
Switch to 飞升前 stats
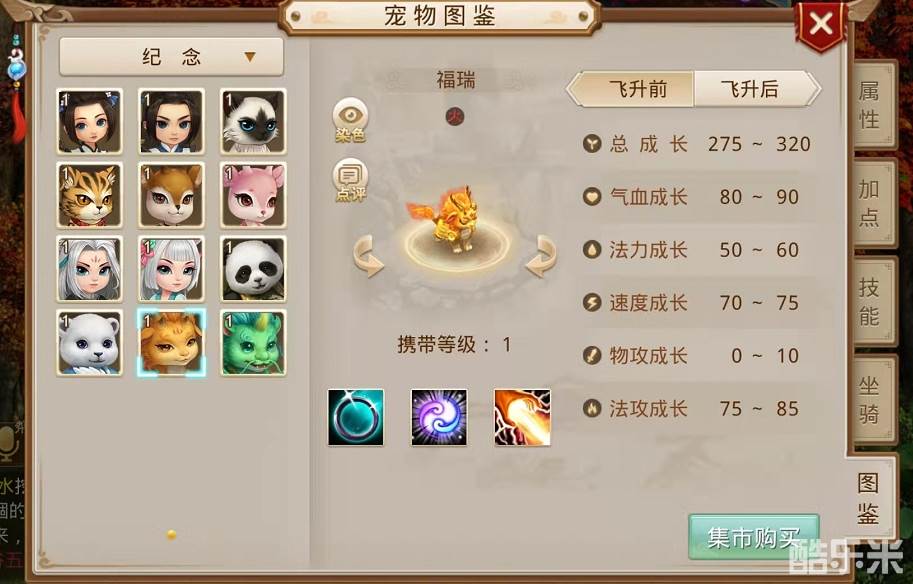(x=632, y=89)
